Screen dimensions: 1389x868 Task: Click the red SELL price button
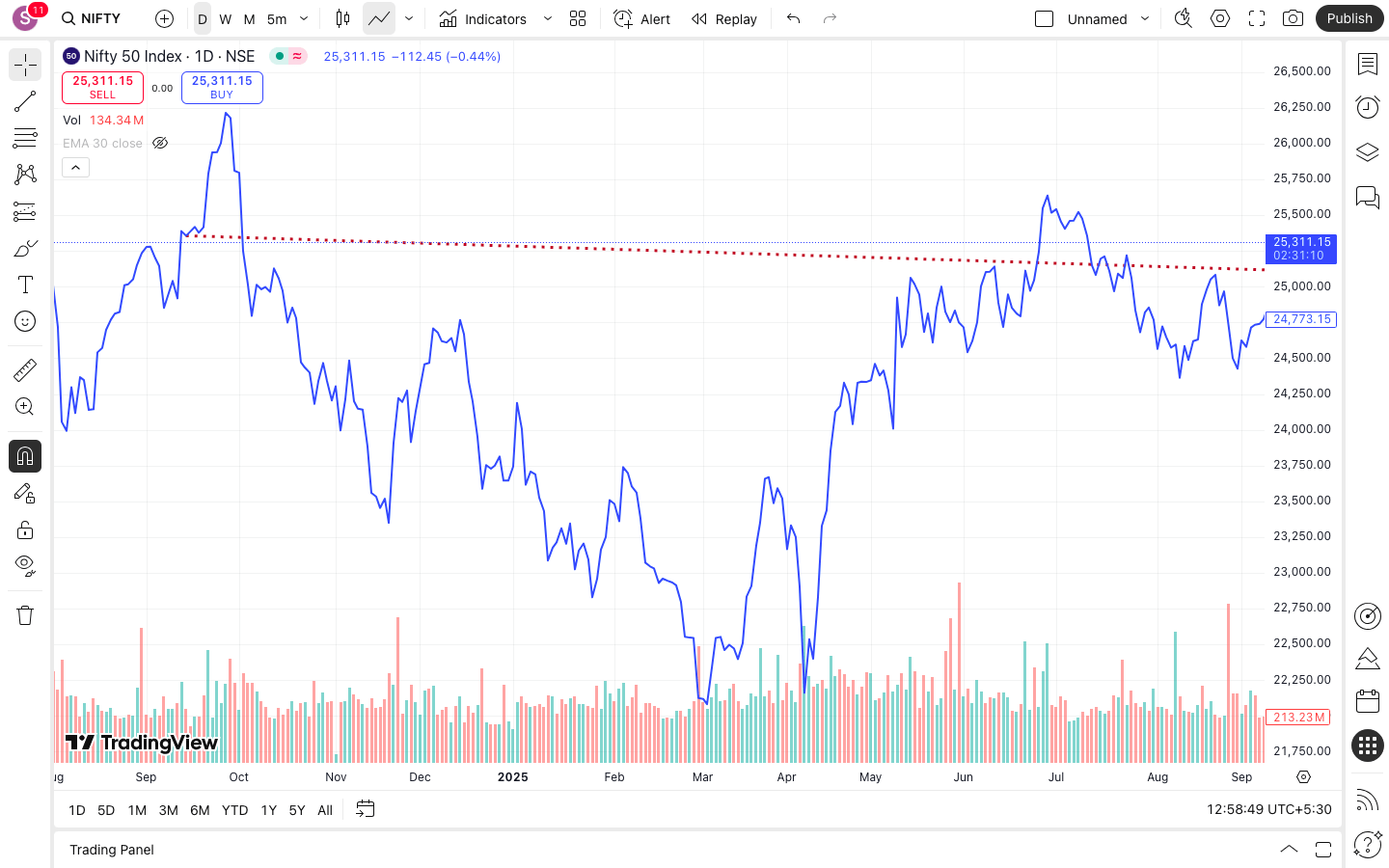[102, 87]
